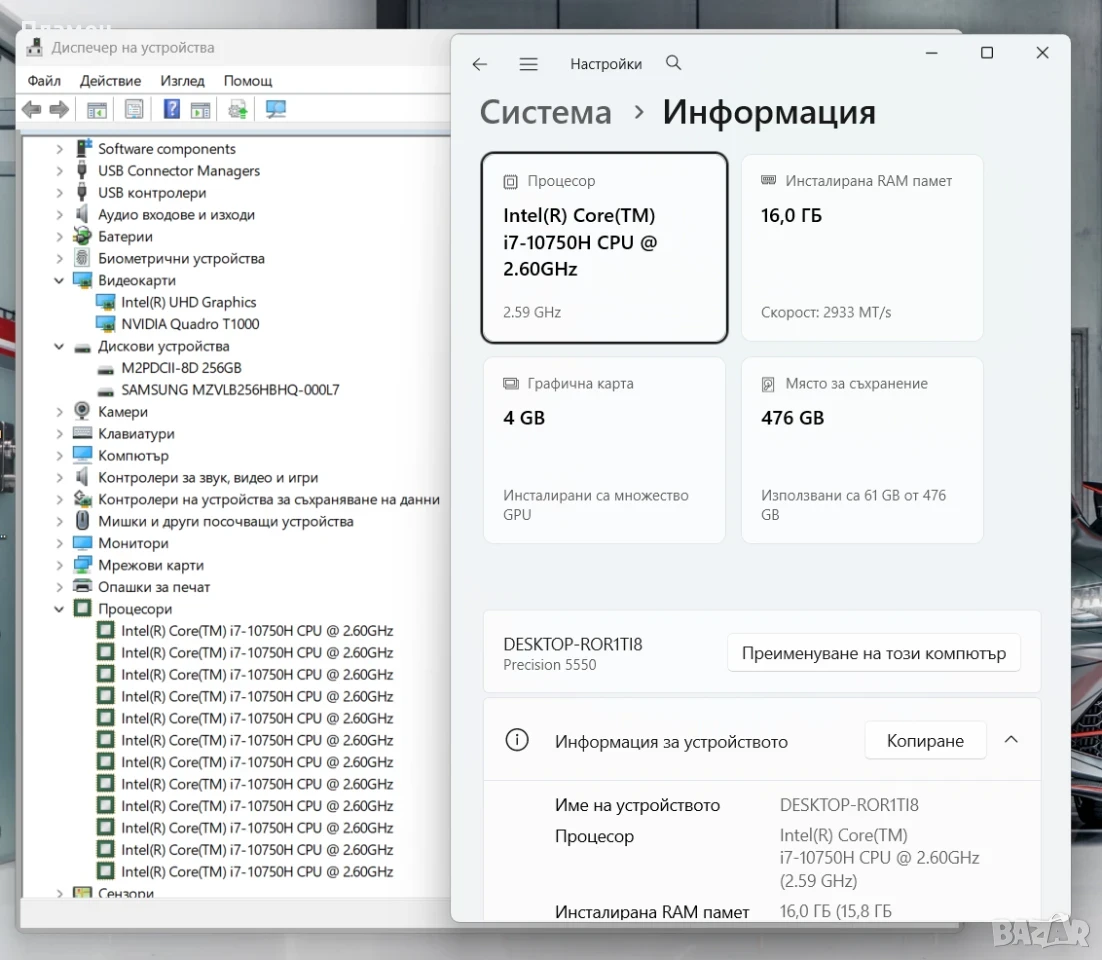Go back in Settings window
Screen dimensions: 1102x960
pyautogui.click(x=480, y=64)
